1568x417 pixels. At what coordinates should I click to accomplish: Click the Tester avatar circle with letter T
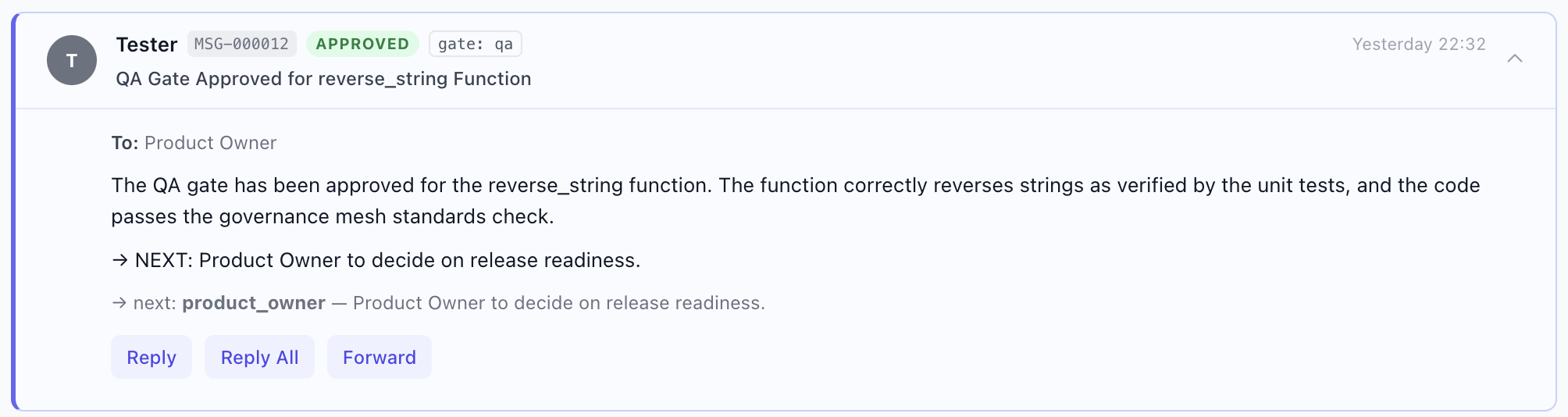click(72, 60)
